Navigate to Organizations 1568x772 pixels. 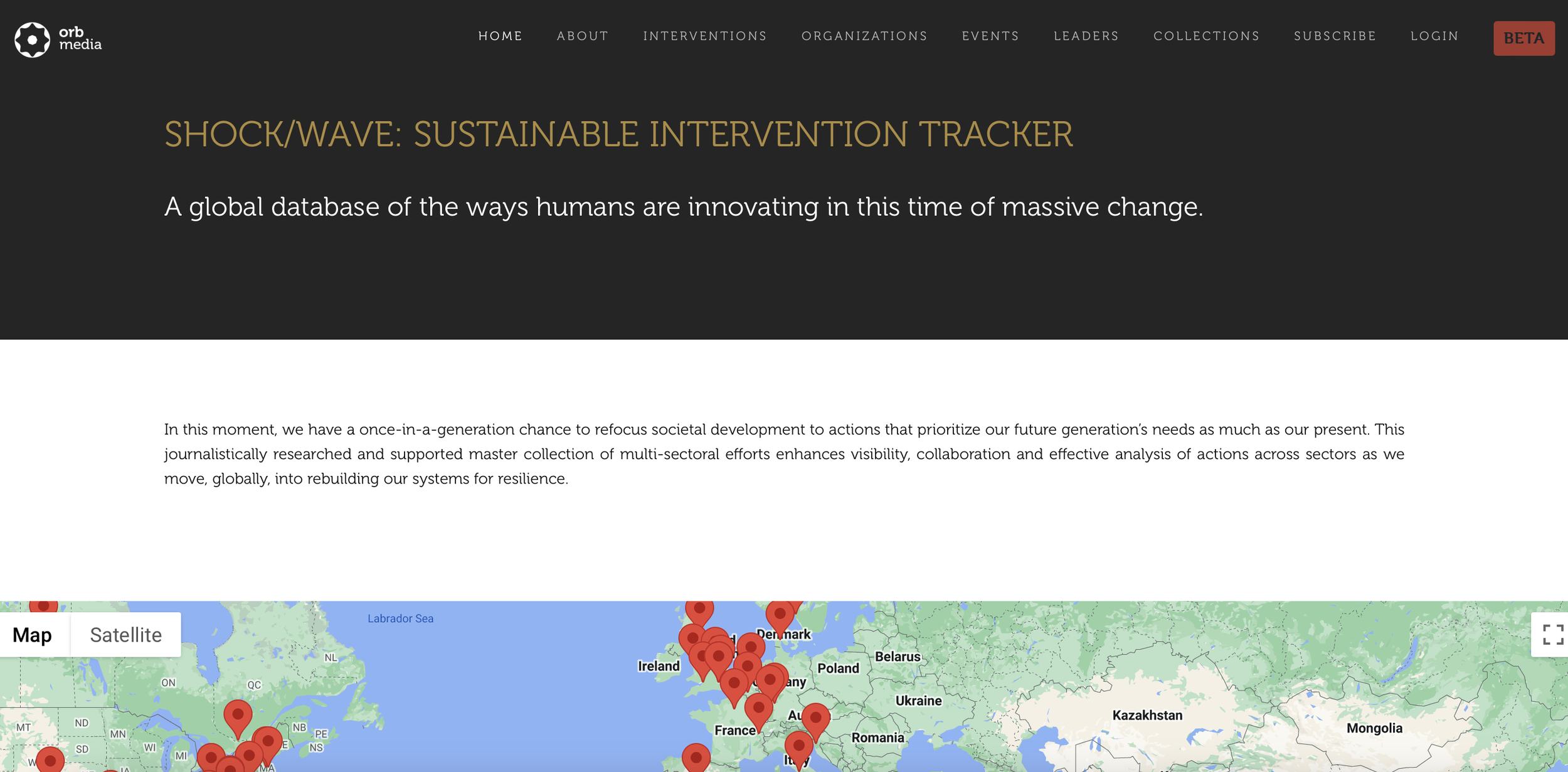864,36
